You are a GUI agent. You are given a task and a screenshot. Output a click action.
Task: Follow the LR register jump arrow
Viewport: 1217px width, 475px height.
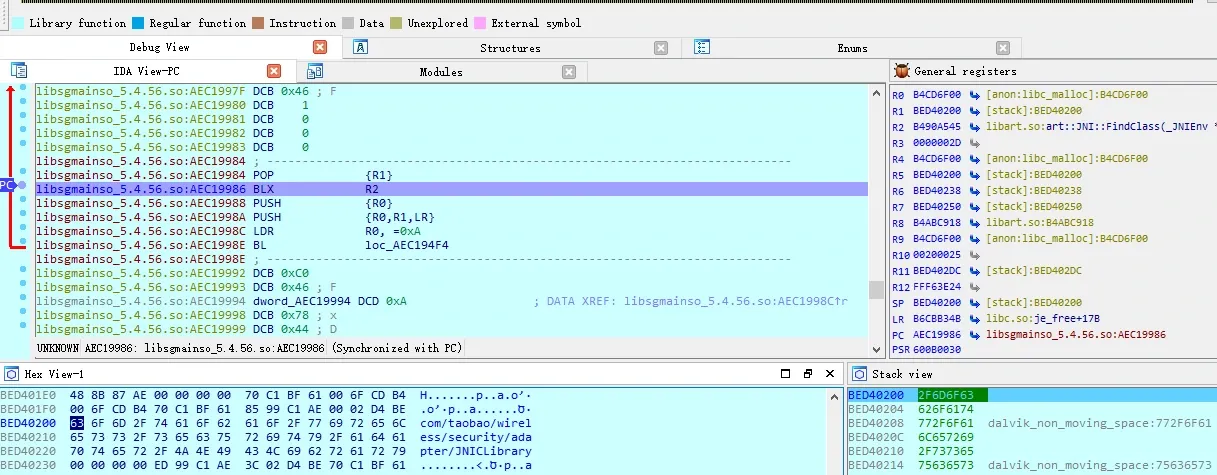pyautogui.click(x=974, y=318)
